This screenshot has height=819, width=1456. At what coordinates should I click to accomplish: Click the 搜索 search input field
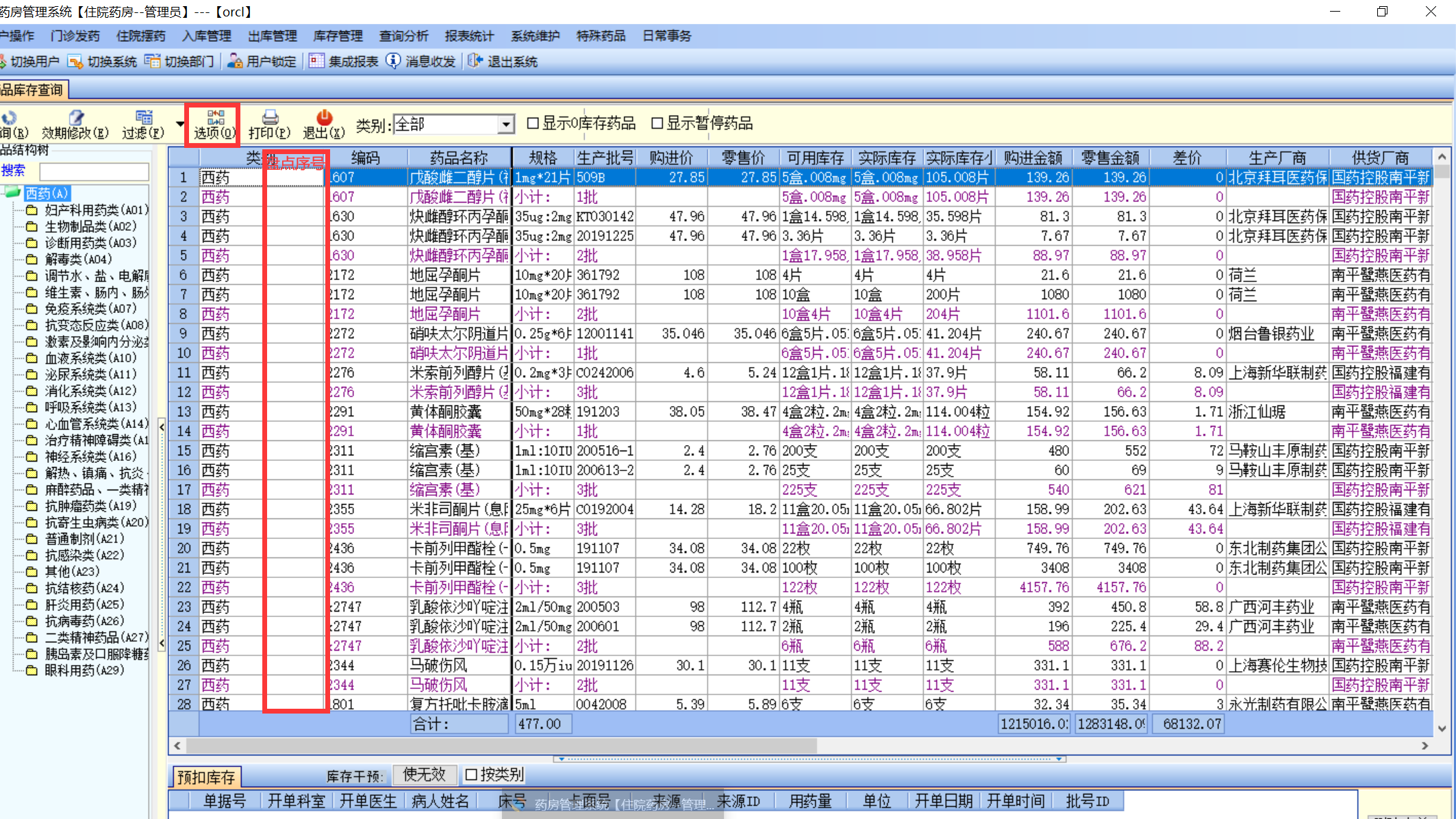[94, 171]
